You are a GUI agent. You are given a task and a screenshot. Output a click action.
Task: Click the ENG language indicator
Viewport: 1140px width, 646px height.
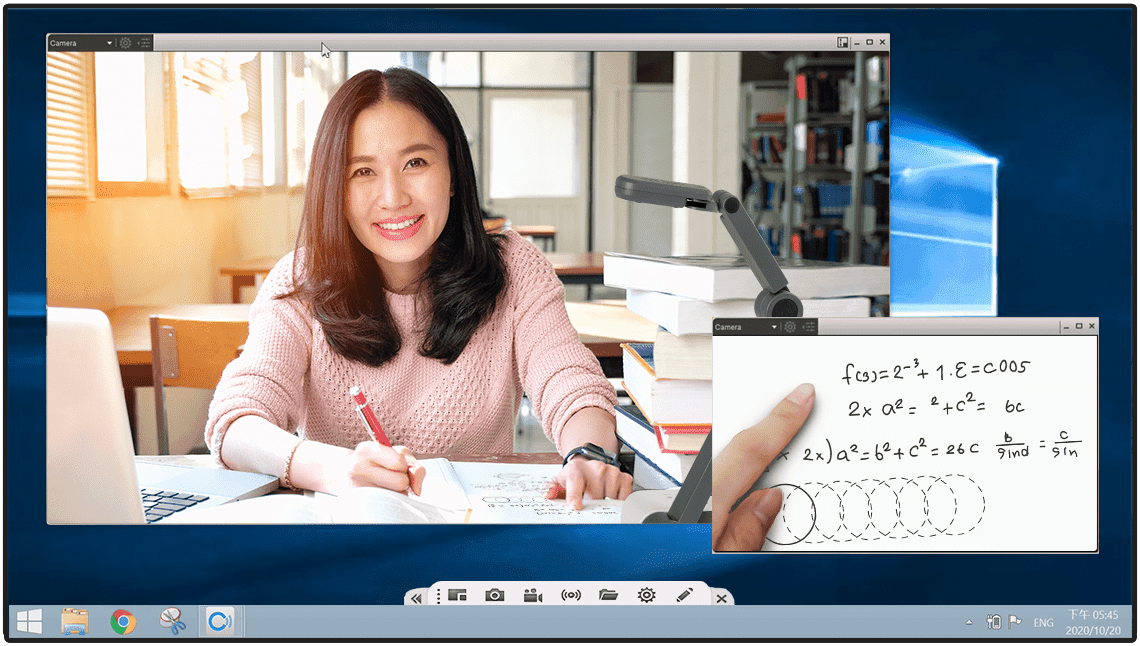click(1043, 623)
